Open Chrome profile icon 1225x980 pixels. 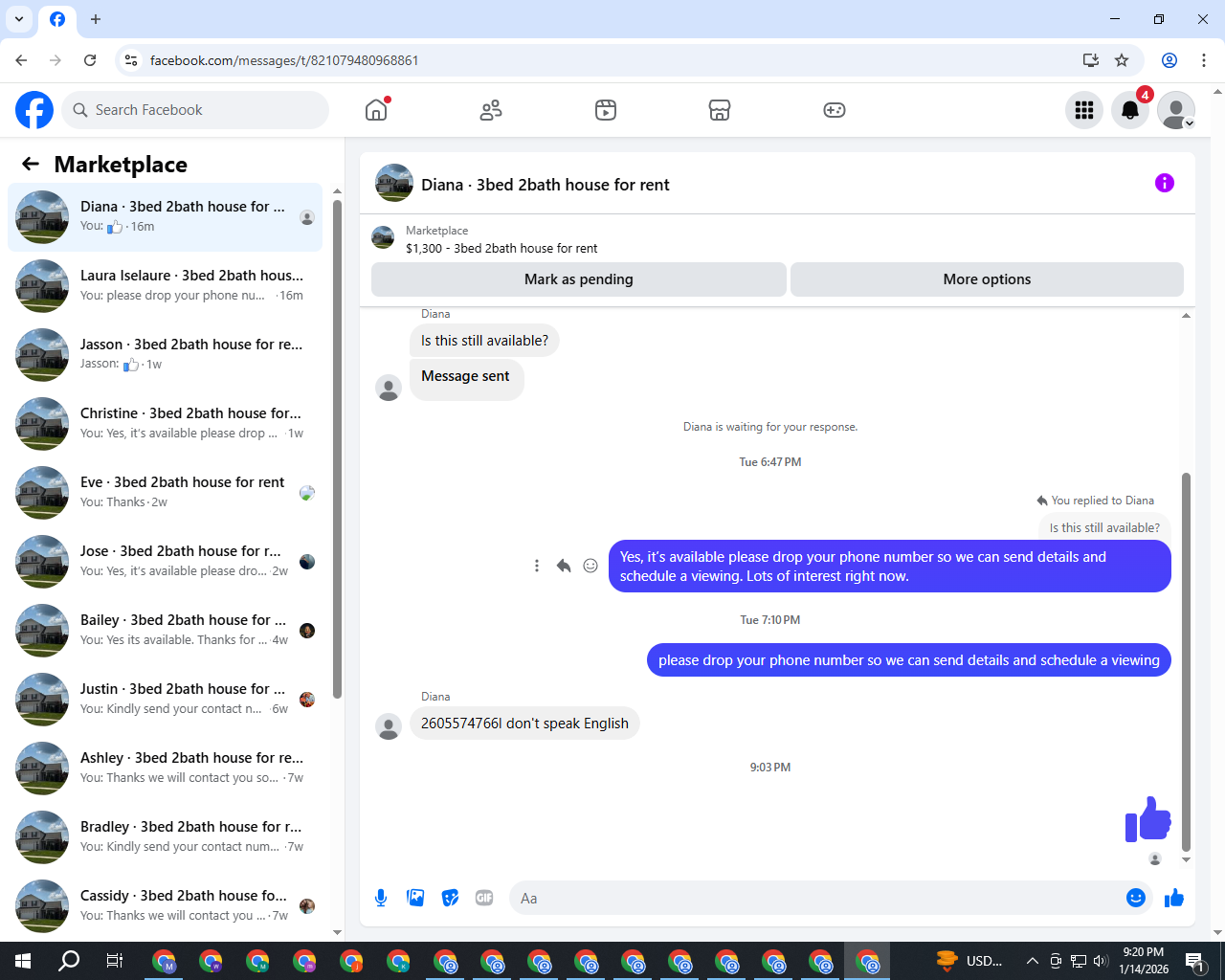tap(1169, 60)
